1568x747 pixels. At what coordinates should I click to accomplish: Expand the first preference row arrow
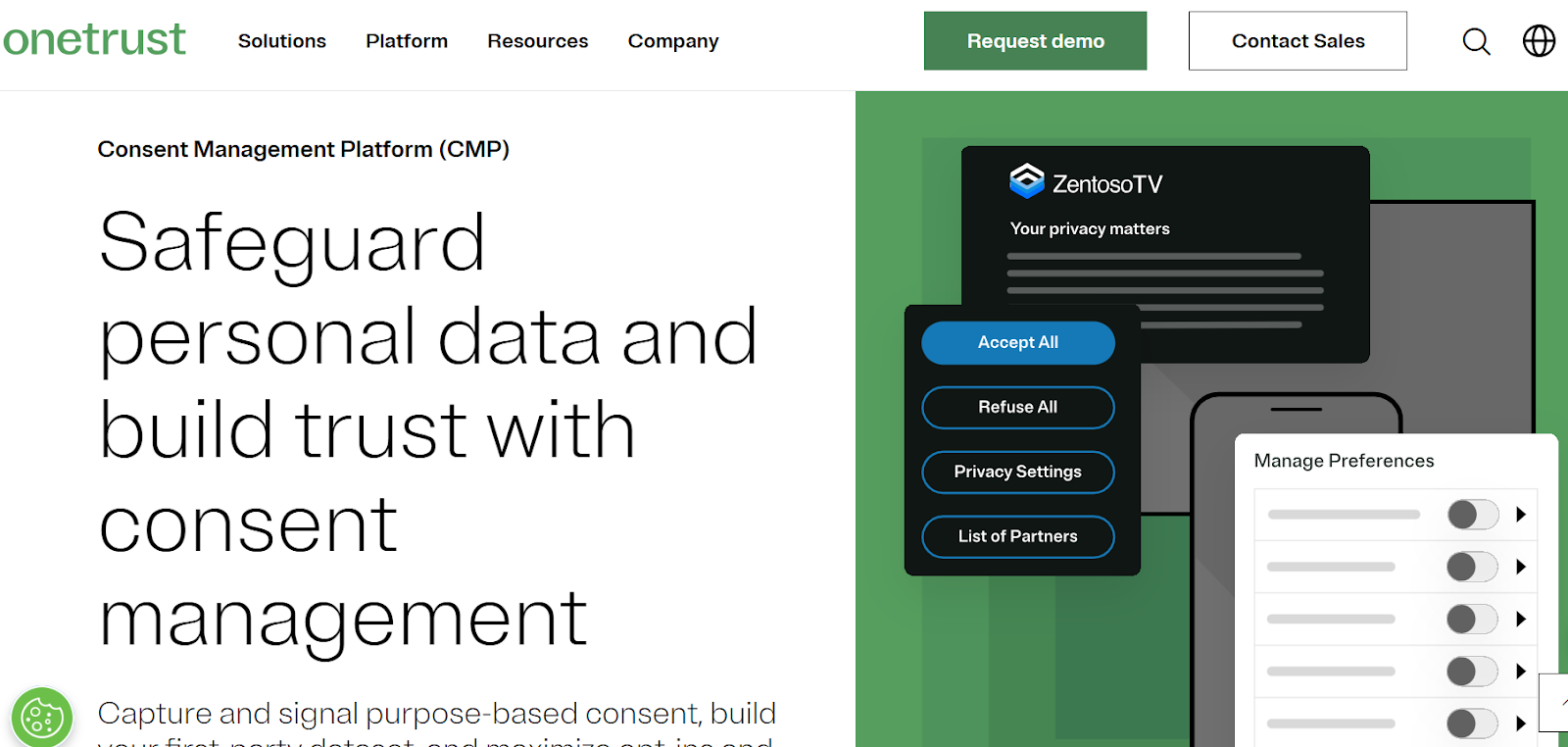1521,515
